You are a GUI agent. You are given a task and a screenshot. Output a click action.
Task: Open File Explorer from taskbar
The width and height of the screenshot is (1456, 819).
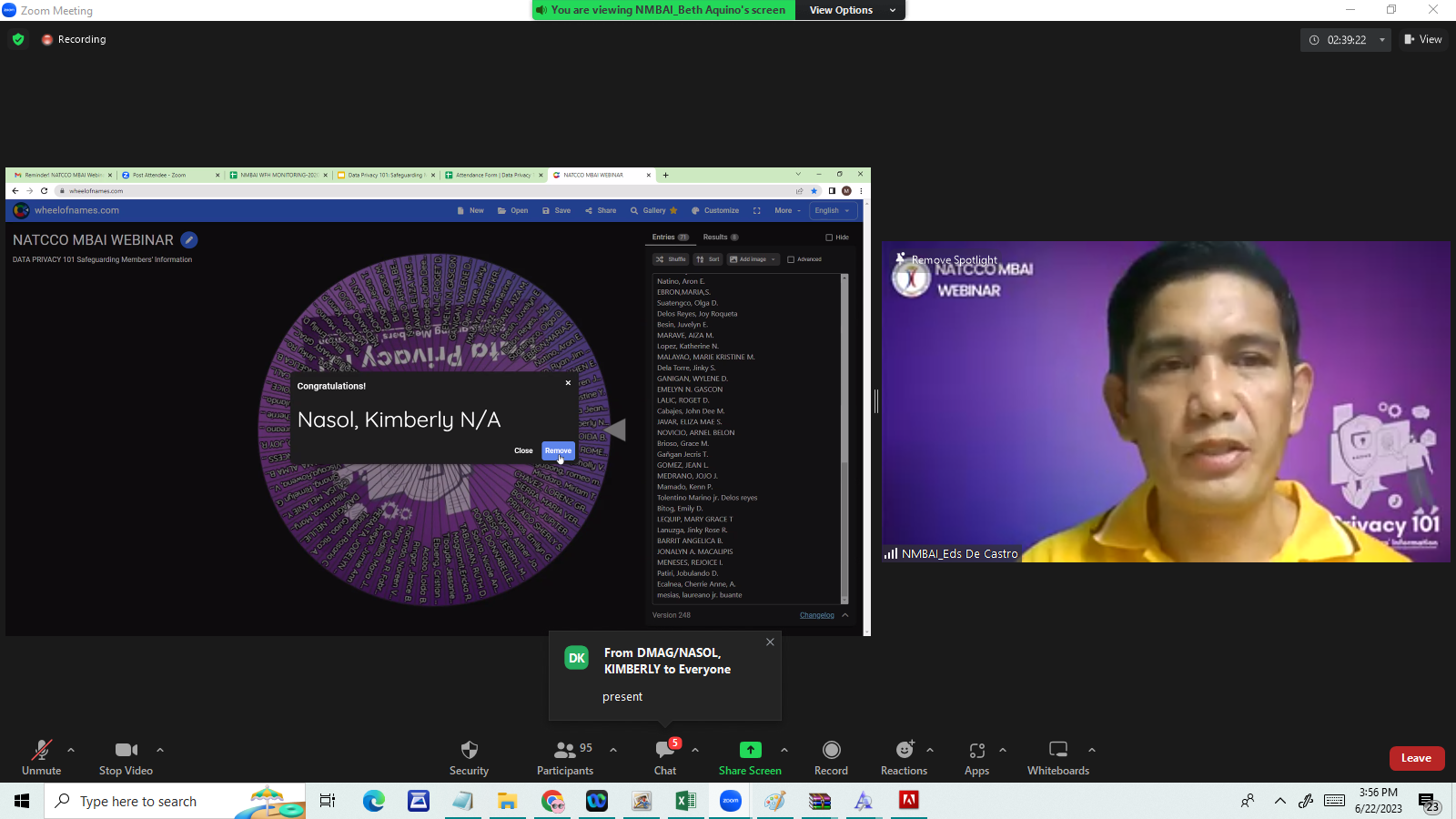(x=507, y=801)
